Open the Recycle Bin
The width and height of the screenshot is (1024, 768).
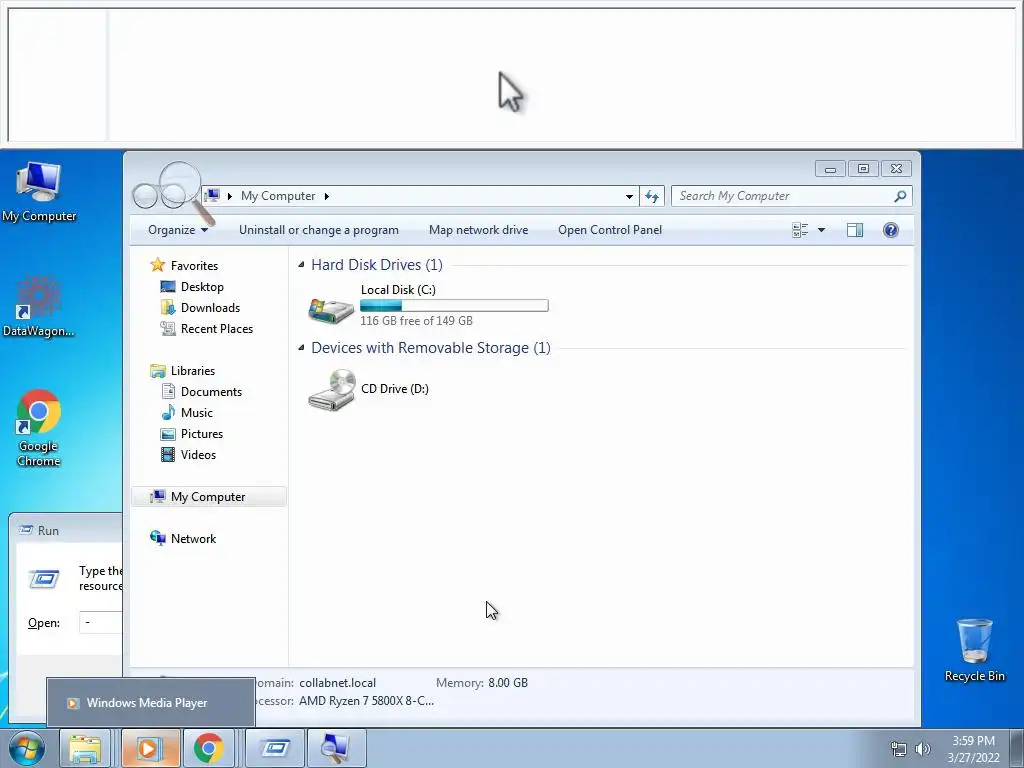(974, 650)
